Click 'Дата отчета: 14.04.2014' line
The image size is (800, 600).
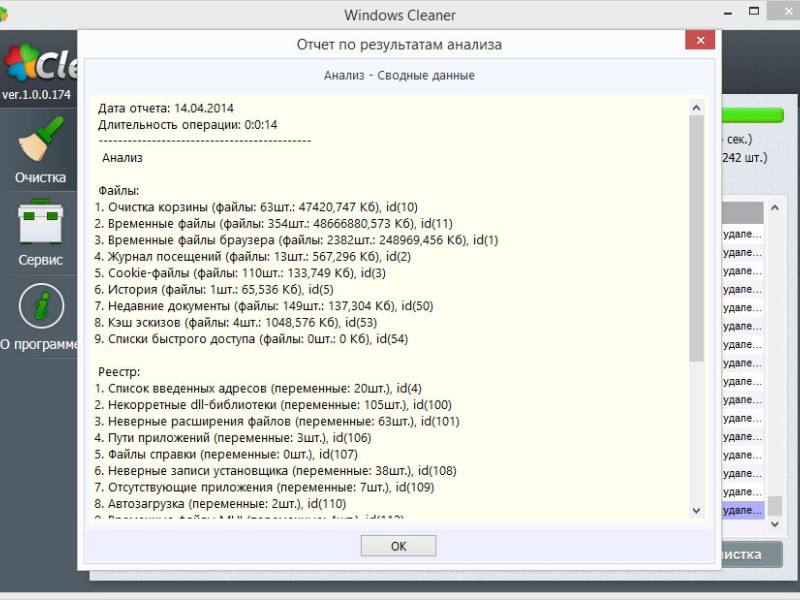166,108
